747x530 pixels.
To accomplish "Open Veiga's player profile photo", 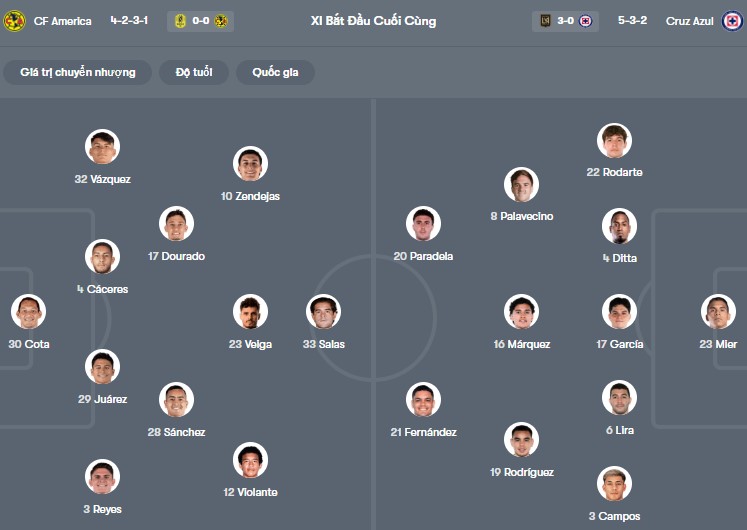I will (250, 312).
